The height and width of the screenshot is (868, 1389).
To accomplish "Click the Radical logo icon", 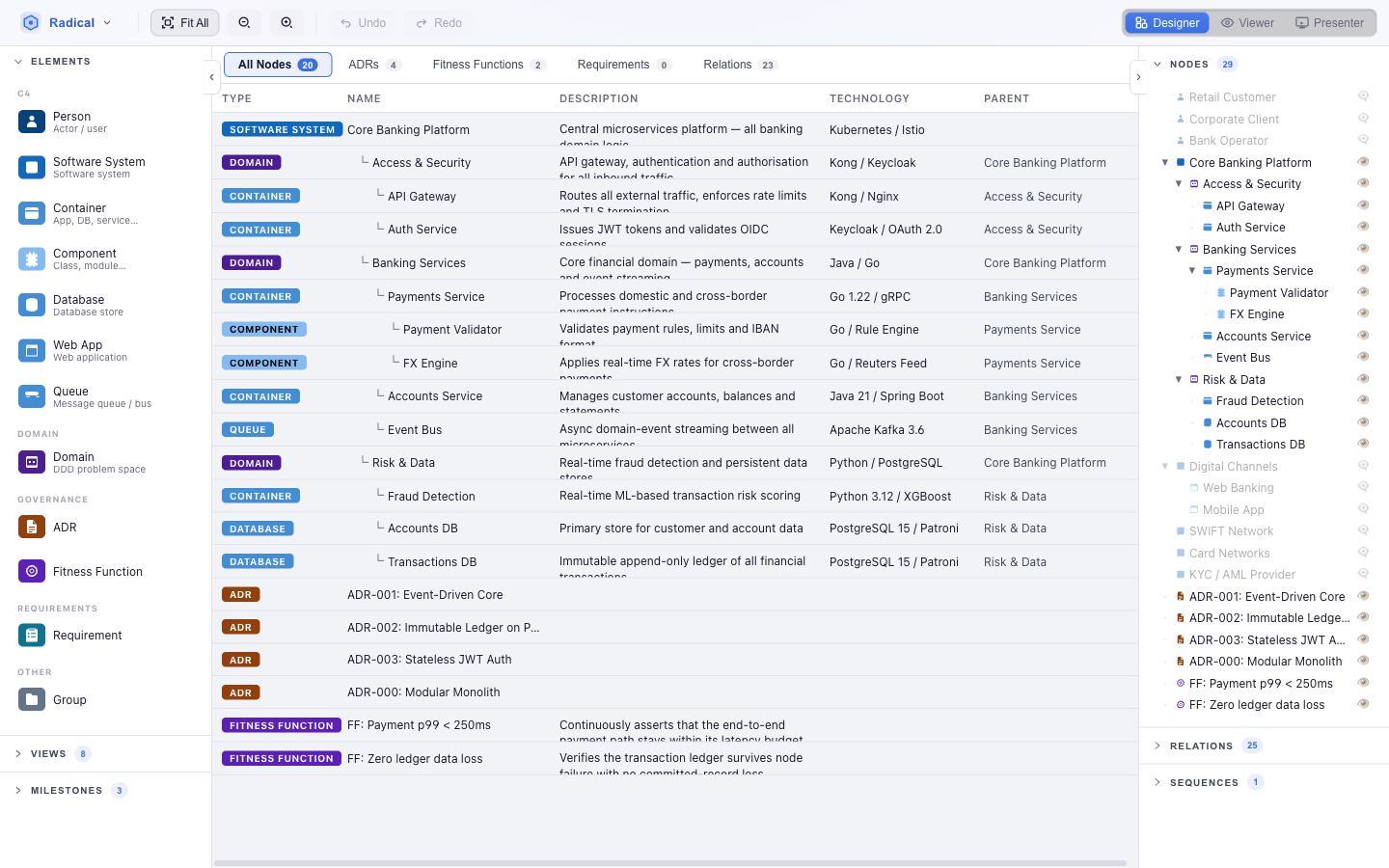I will pos(31,23).
